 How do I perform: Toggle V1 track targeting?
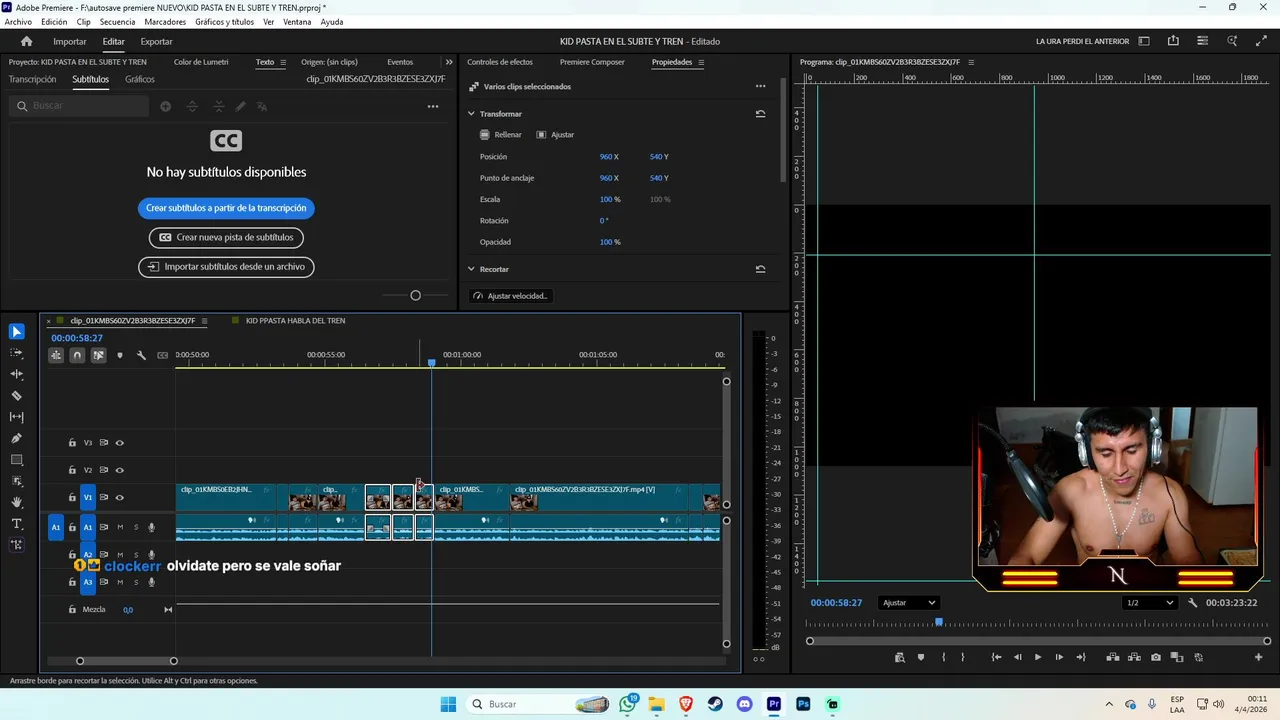[x=88, y=497]
